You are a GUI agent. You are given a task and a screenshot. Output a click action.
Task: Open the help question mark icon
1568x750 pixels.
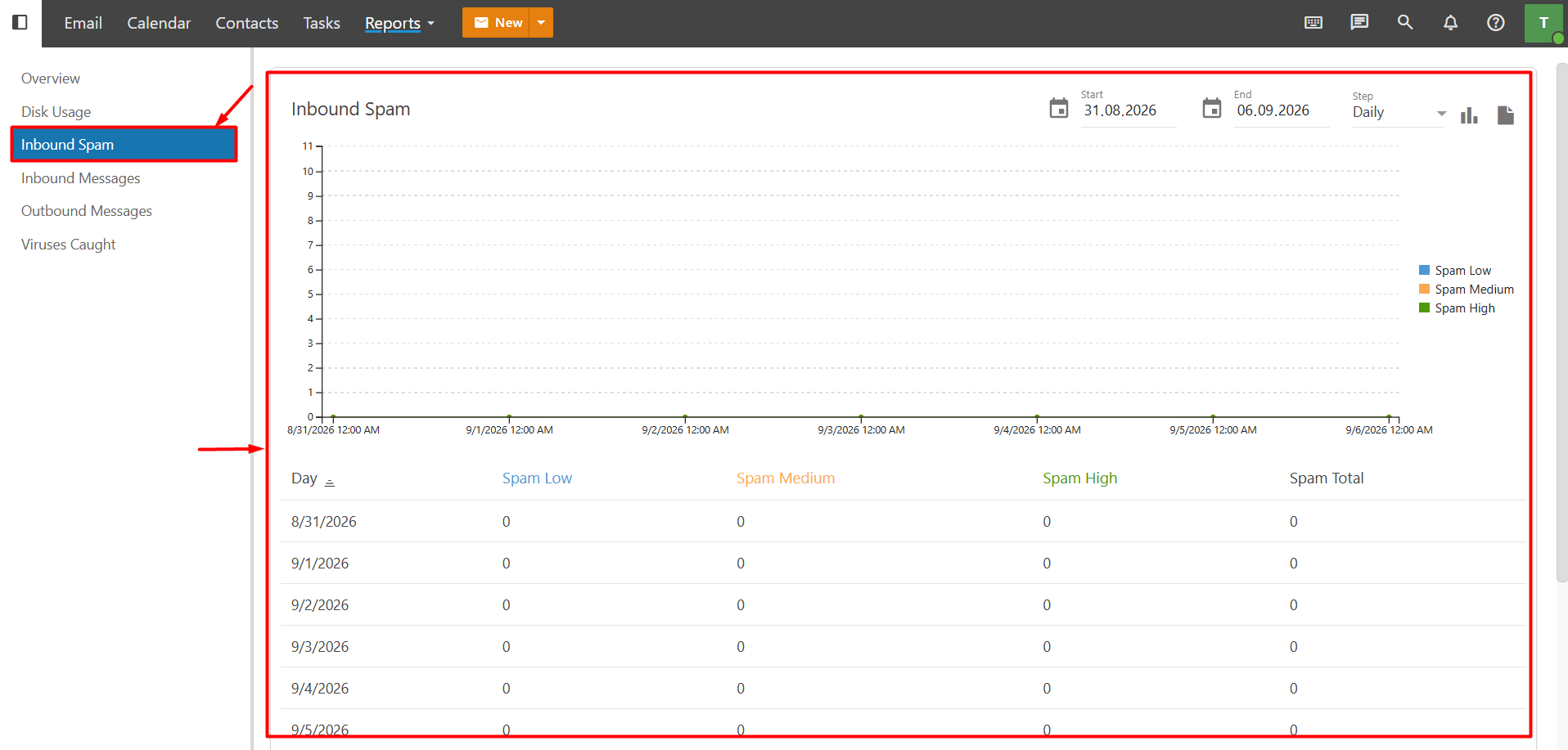(1496, 22)
